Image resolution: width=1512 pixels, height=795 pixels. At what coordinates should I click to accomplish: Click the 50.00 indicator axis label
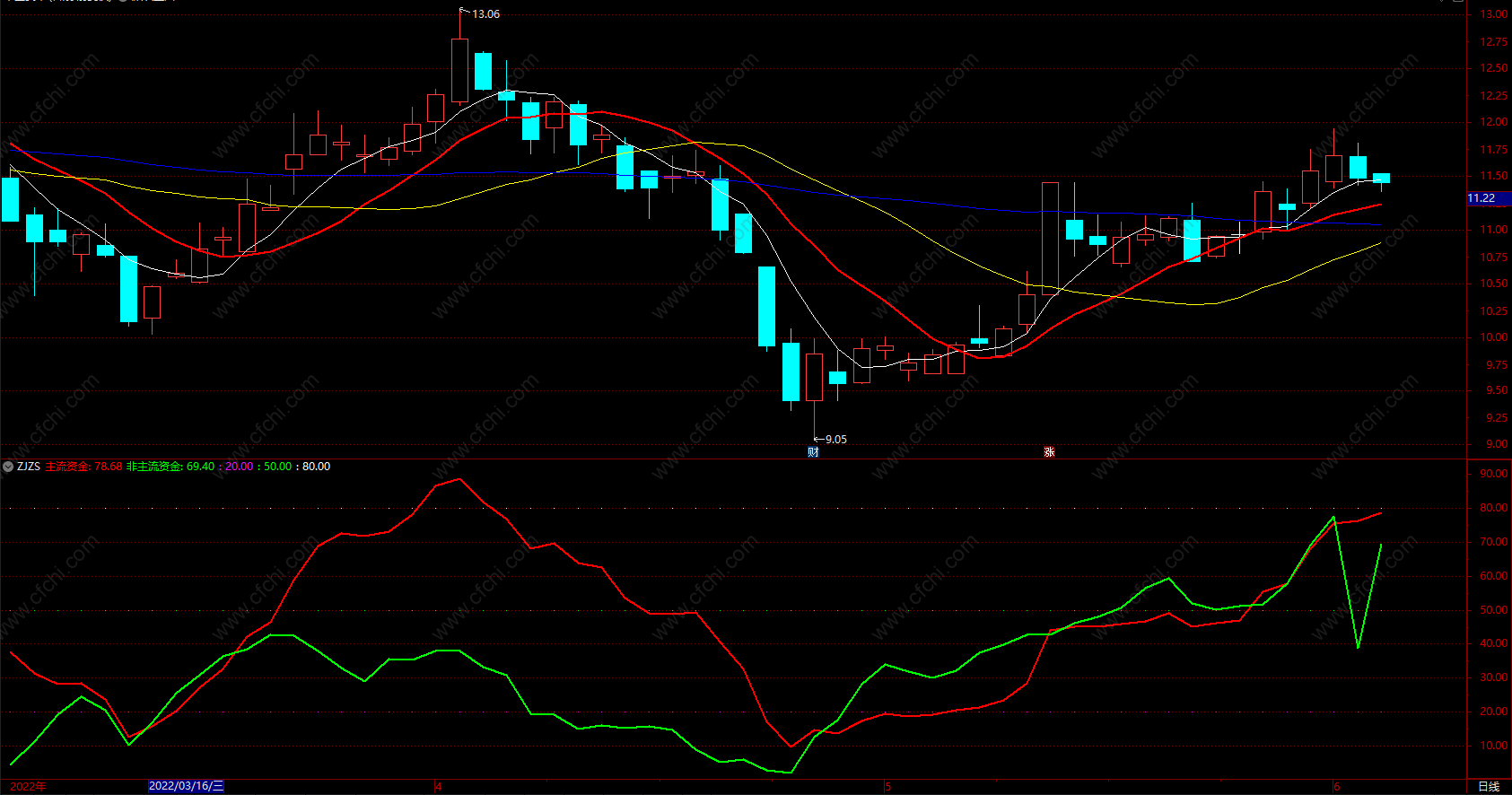[1494, 610]
